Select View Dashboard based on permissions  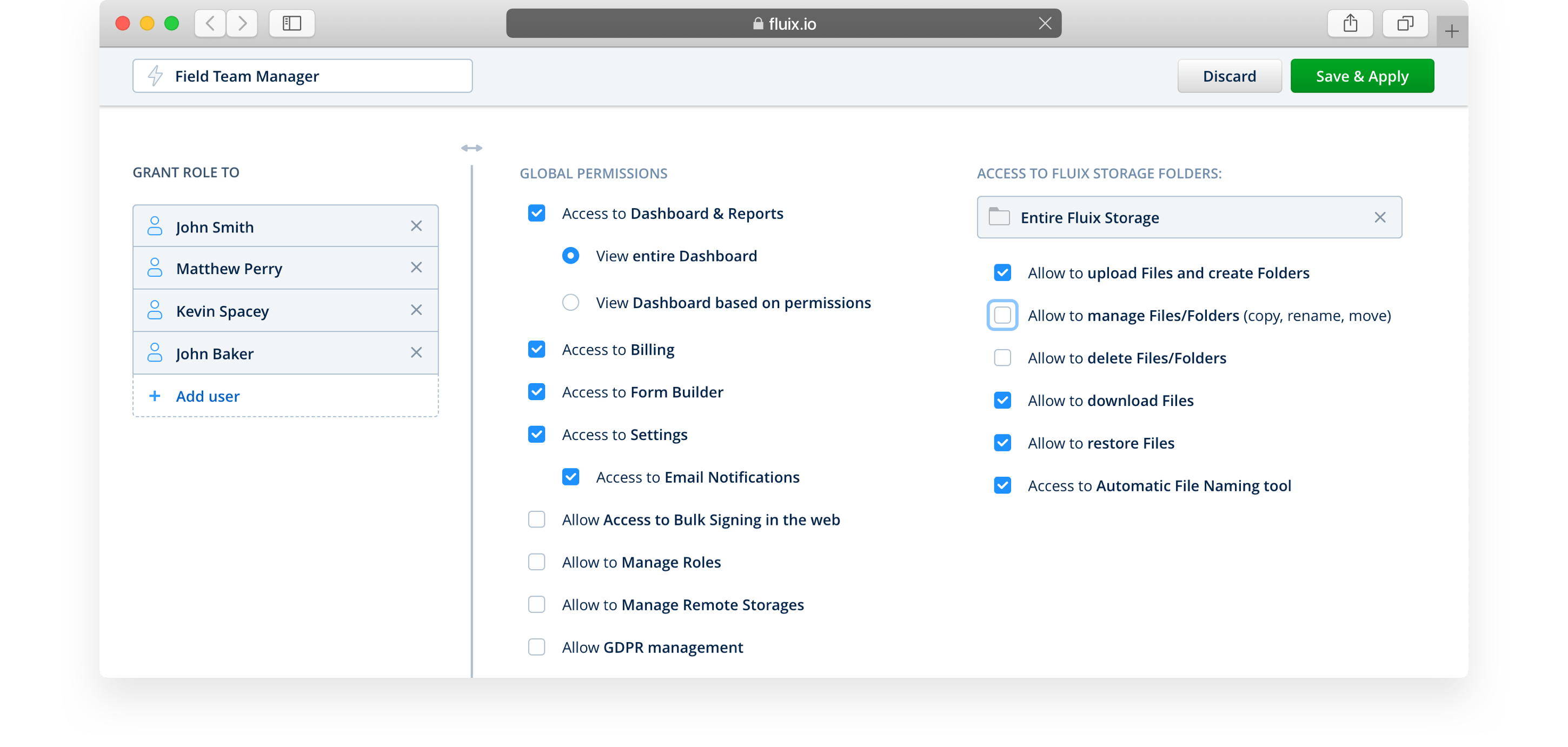tap(570, 303)
